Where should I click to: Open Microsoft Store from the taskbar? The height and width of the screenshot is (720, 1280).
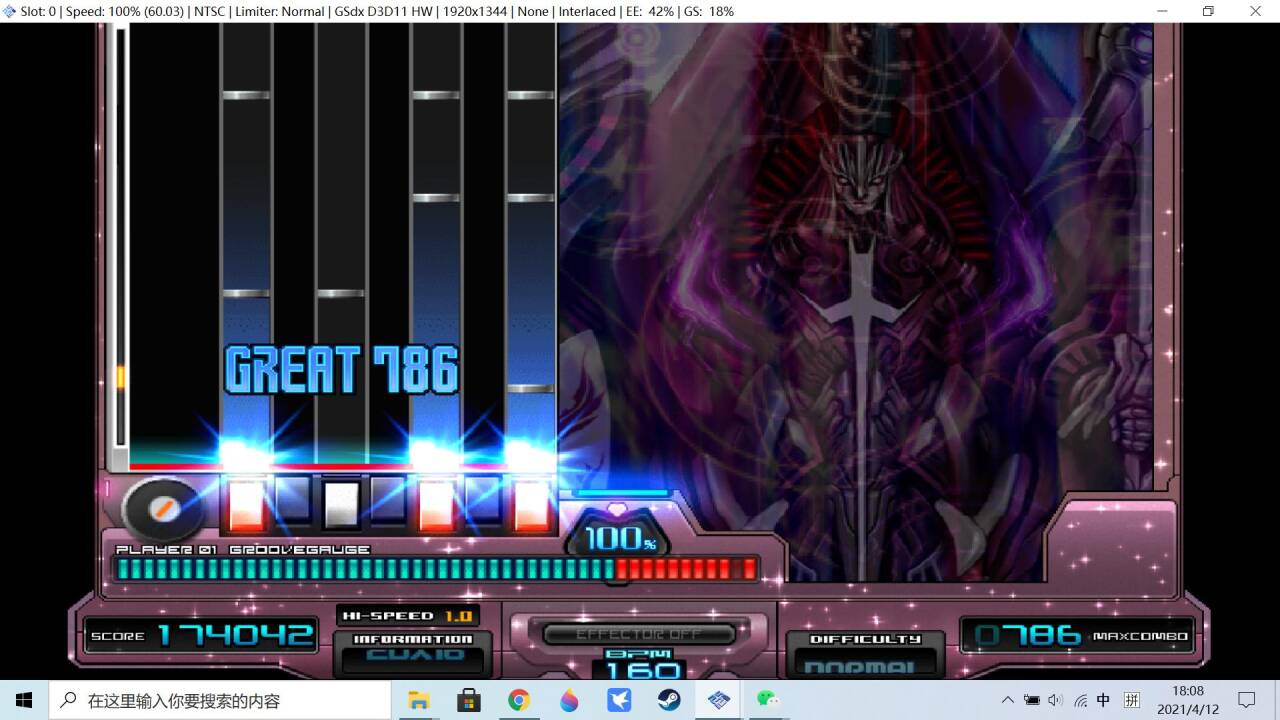pyautogui.click(x=468, y=700)
